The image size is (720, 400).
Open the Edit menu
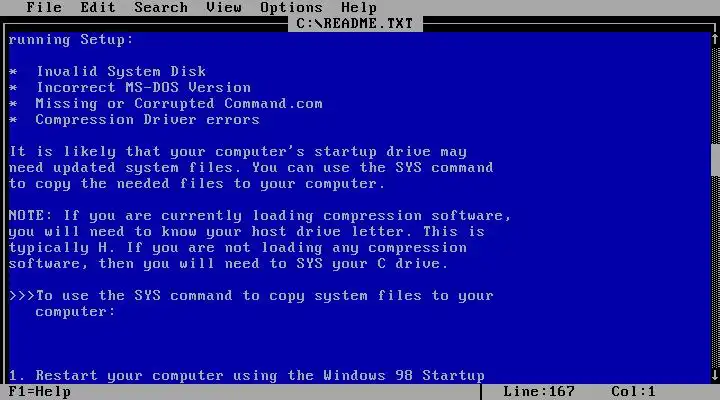coord(98,7)
